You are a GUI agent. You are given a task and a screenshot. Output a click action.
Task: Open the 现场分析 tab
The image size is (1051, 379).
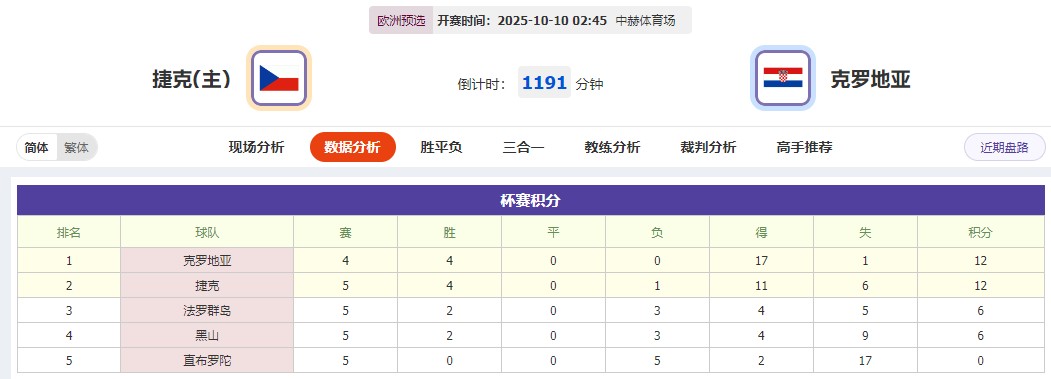click(257, 148)
